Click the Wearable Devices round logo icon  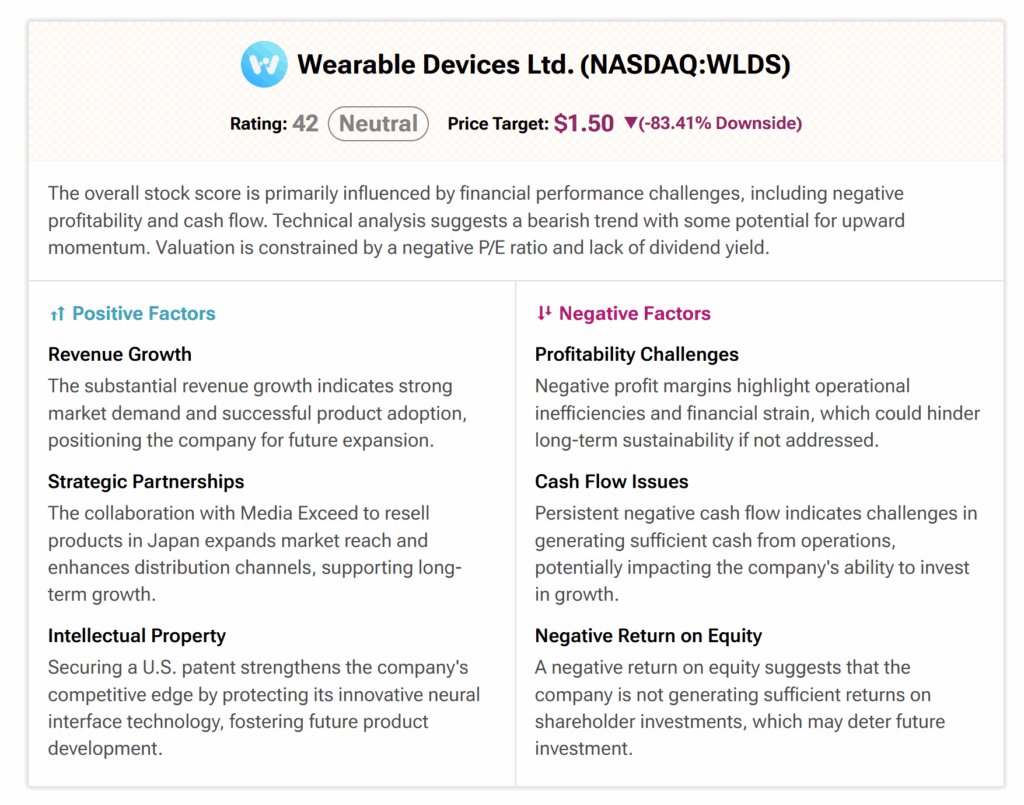point(265,66)
